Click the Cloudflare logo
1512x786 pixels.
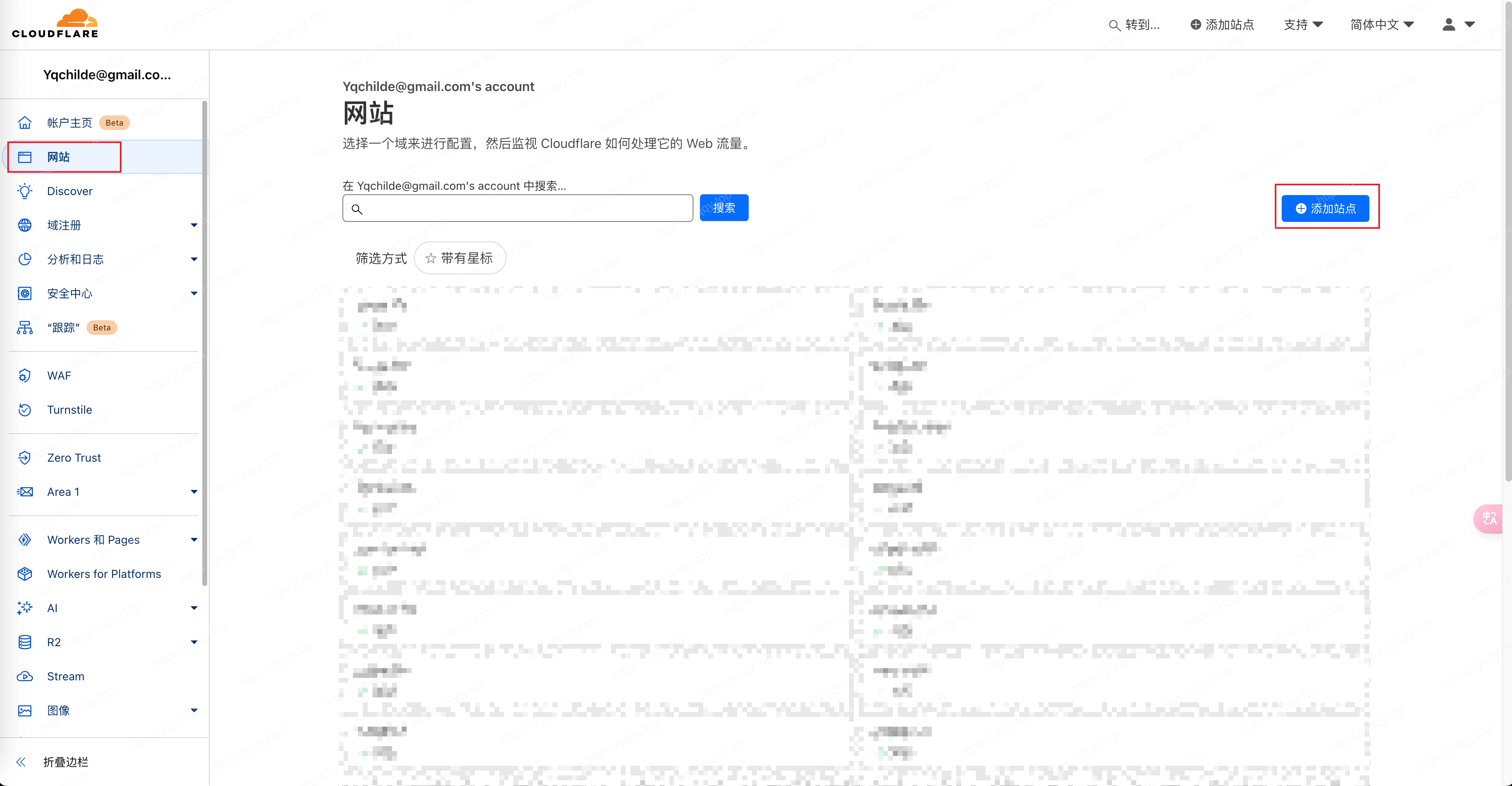tap(55, 24)
